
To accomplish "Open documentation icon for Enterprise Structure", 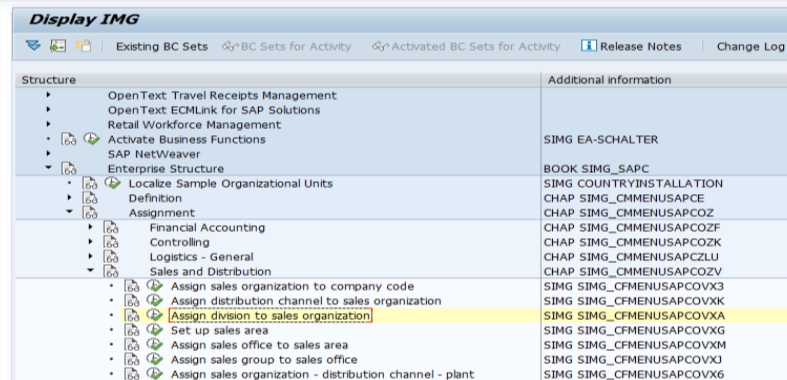I will pyautogui.click(x=69, y=169).
